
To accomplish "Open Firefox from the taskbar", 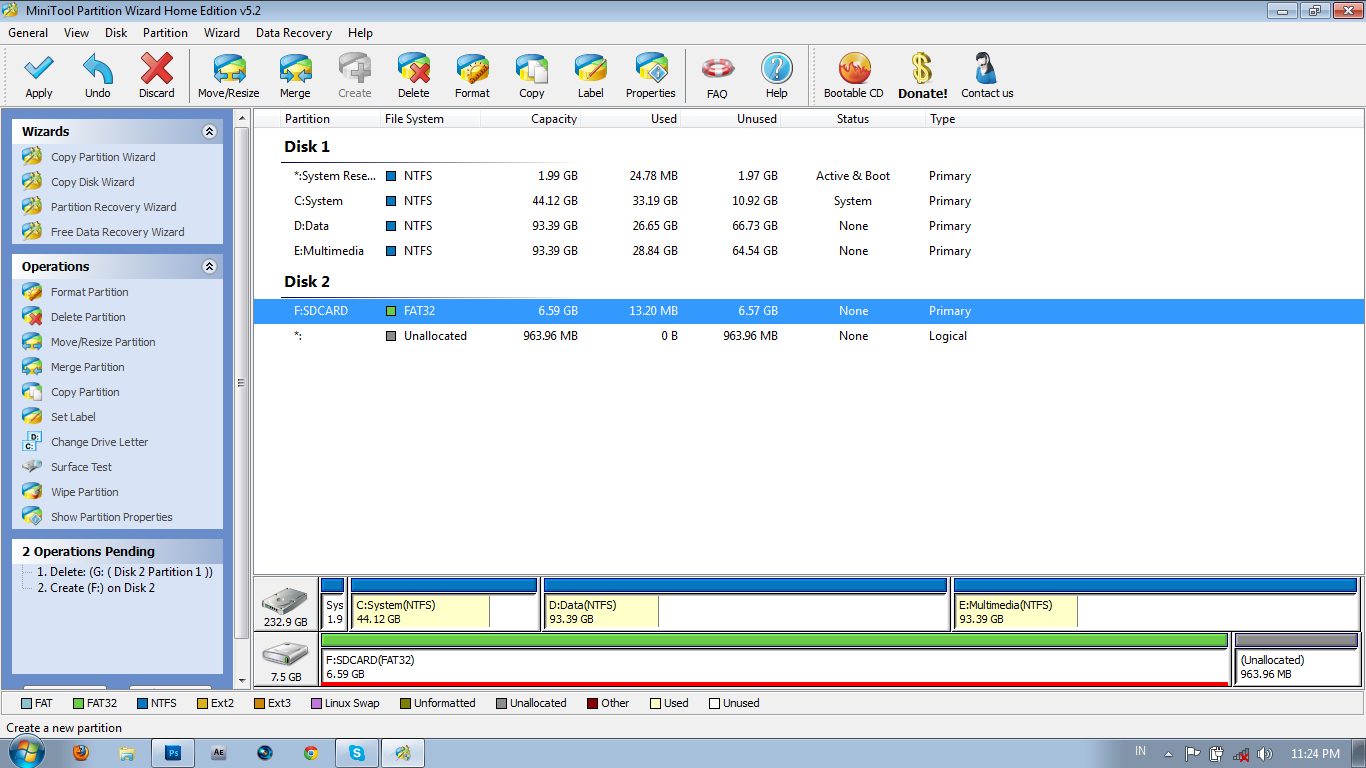I will (80, 753).
